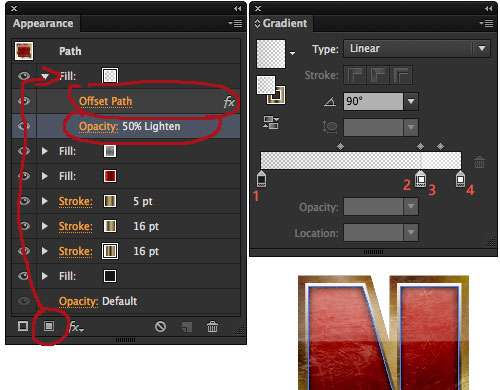500x390 pixels.
Task: Open the gradient Type dropdown
Action: pos(417,49)
